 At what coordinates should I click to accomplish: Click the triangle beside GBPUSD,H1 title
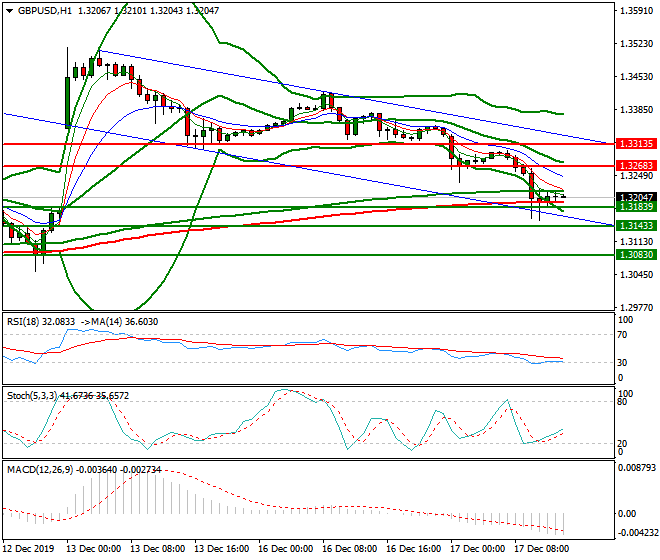(9, 11)
